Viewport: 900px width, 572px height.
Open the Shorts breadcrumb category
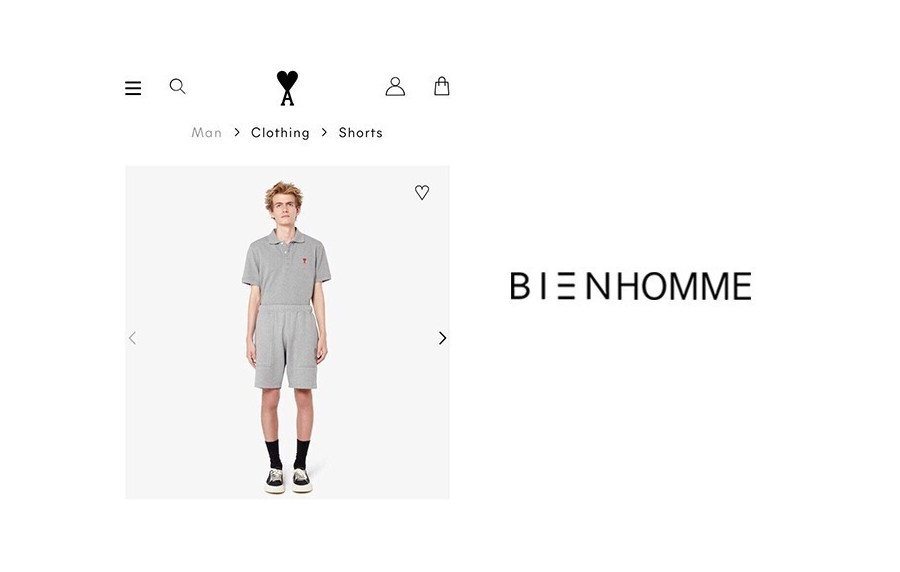(360, 133)
